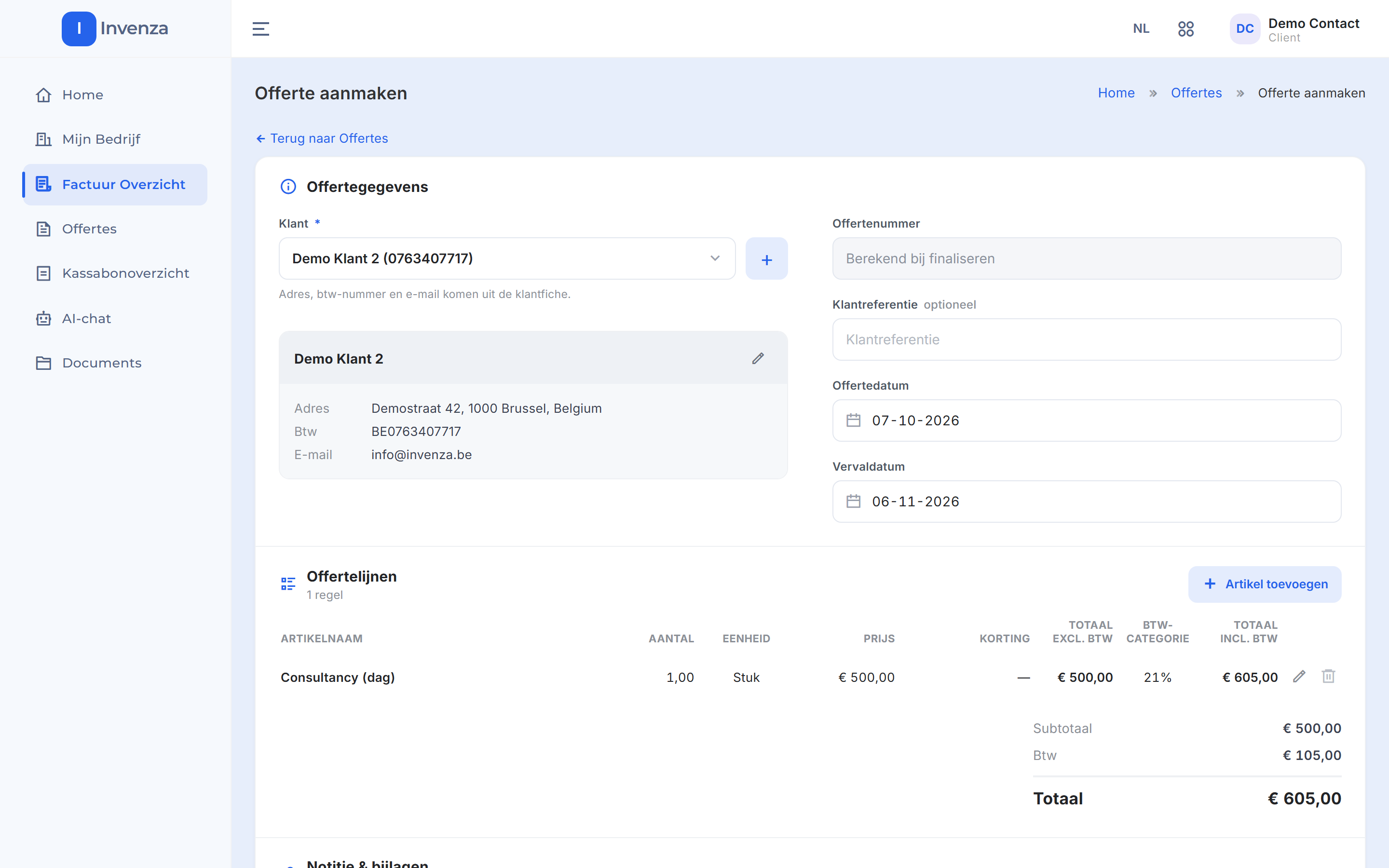Image resolution: width=1389 pixels, height=868 pixels.
Task: Click Terug naar Offertes link
Action: pos(322,138)
